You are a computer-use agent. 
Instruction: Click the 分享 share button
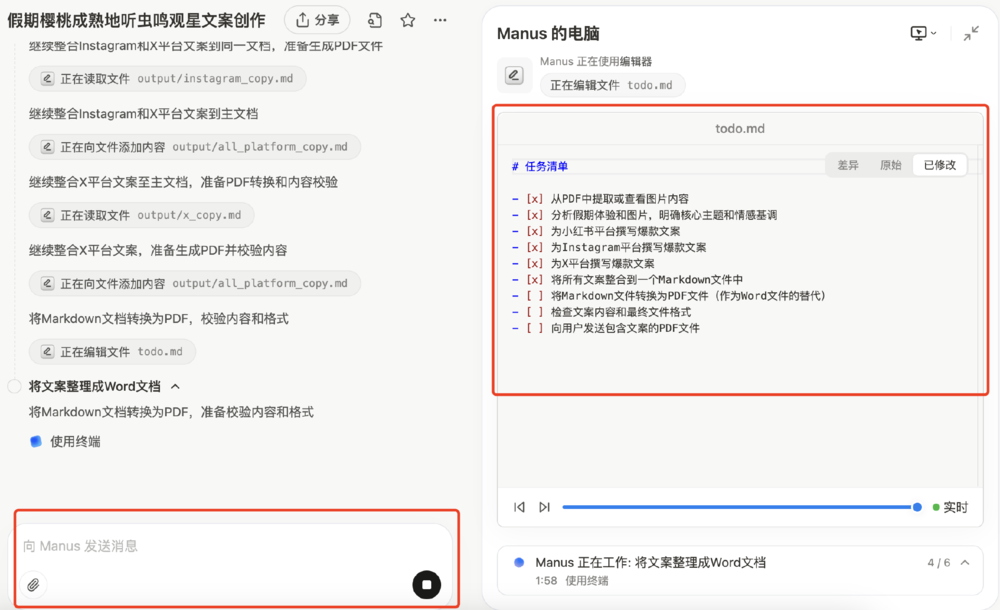[x=316, y=20]
